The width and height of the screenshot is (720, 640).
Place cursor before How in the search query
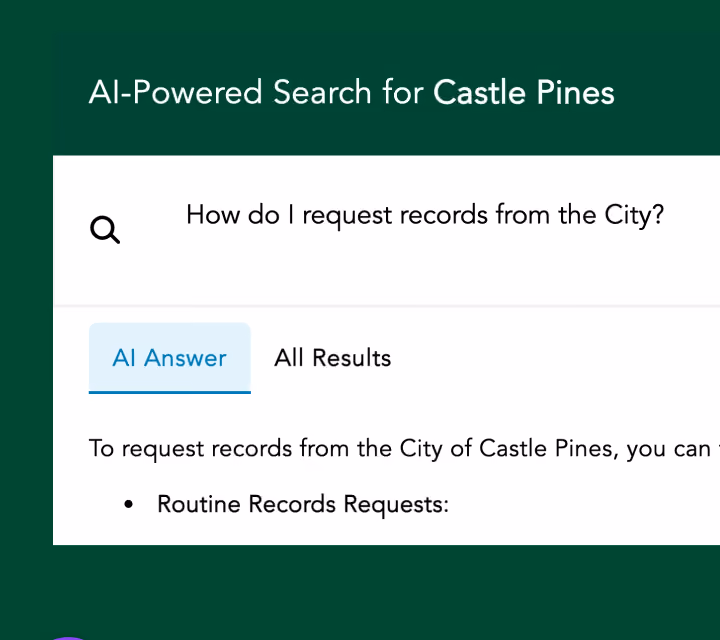pos(186,215)
